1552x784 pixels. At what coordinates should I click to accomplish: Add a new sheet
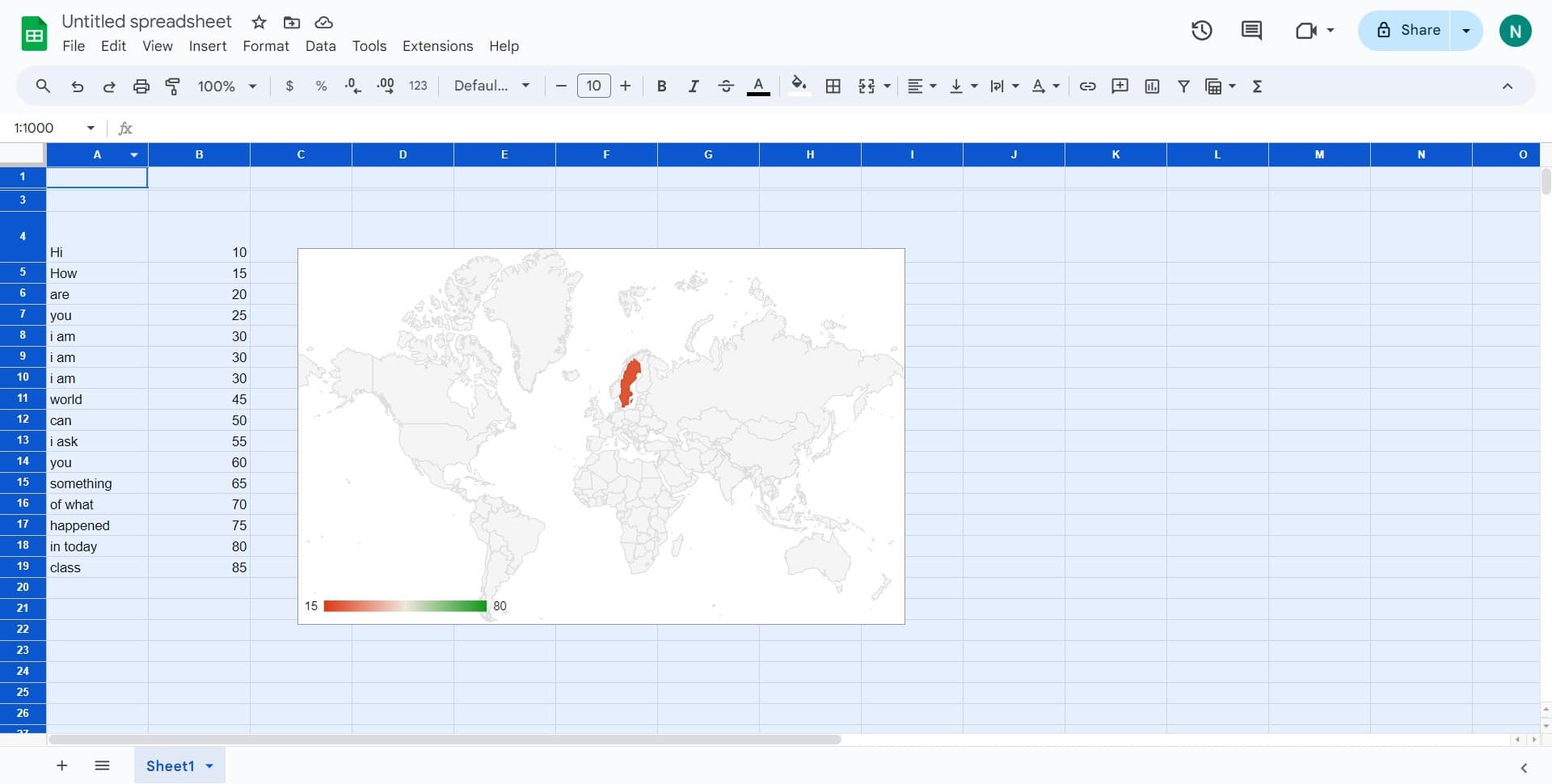(x=61, y=765)
